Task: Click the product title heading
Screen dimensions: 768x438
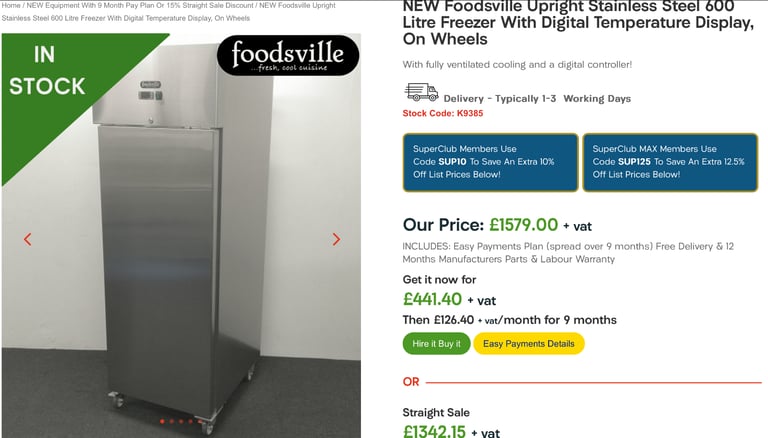Action: 578,23
